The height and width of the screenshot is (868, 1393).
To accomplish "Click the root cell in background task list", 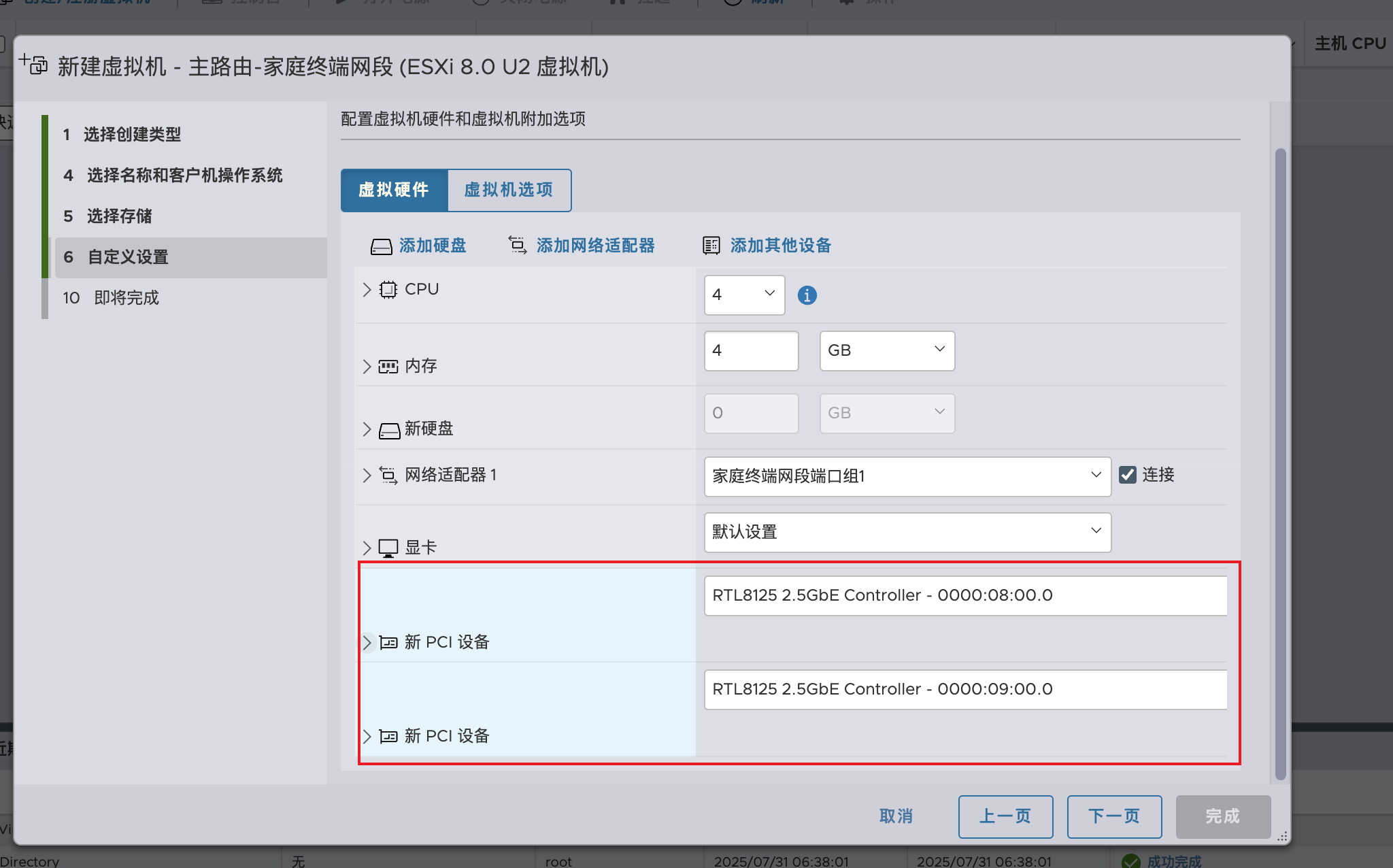I will pyautogui.click(x=558, y=861).
